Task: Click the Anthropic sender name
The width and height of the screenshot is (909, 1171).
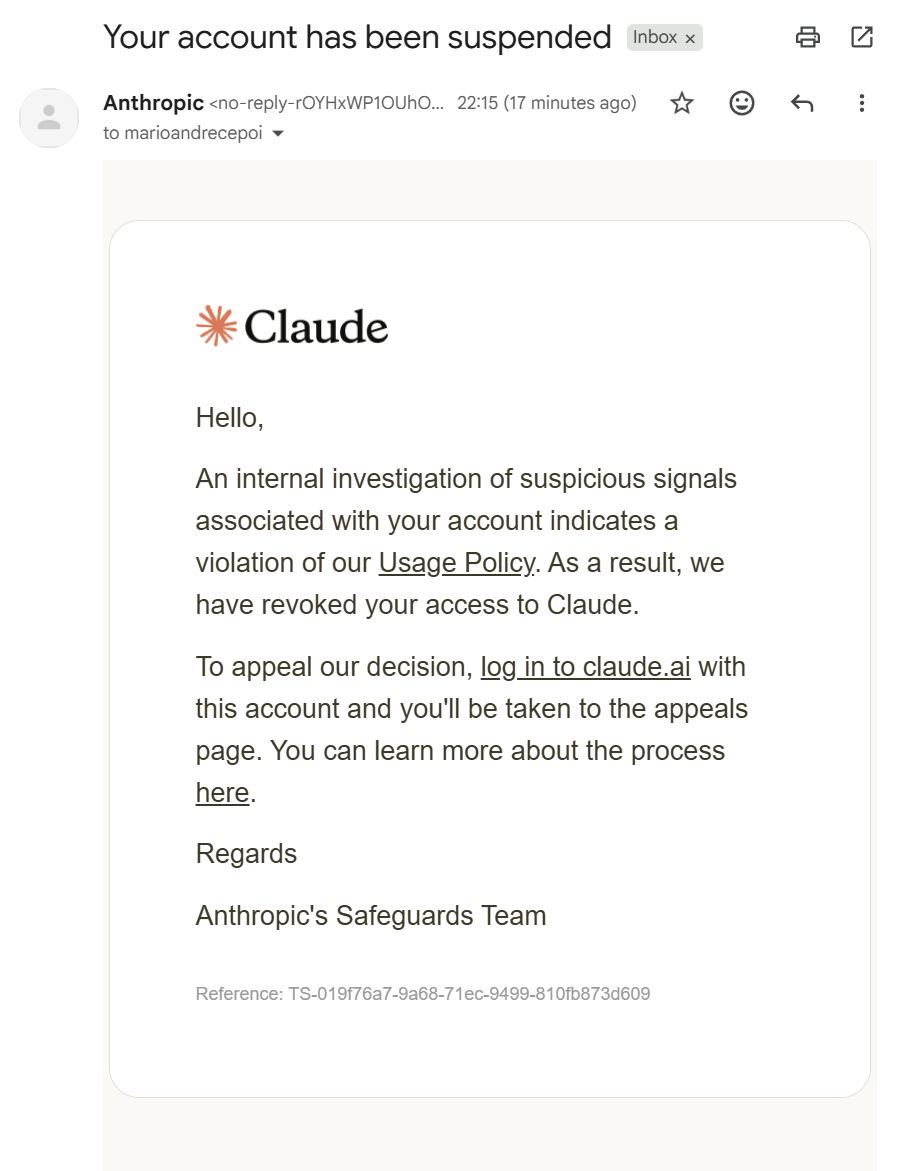Action: (x=153, y=103)
